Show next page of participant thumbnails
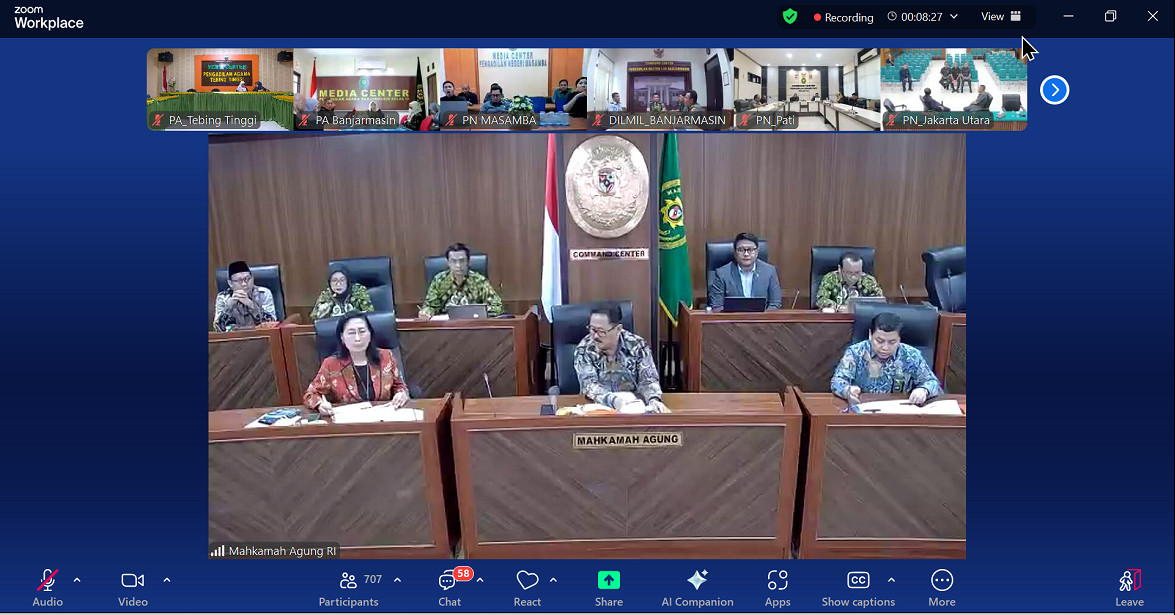 click(x=1054, y=90)
